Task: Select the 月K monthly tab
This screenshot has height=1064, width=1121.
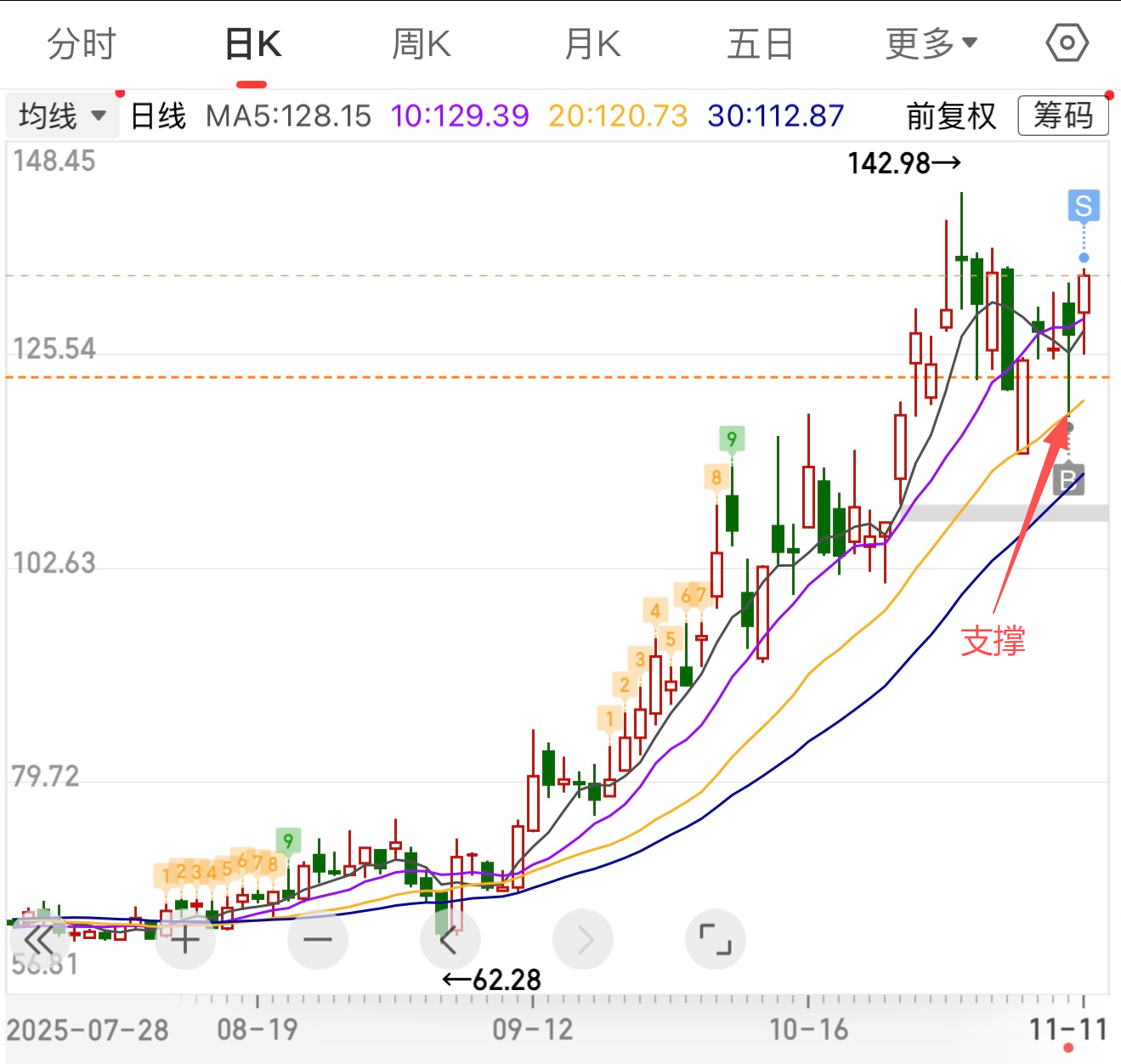Action: click(x=592, y=43)
